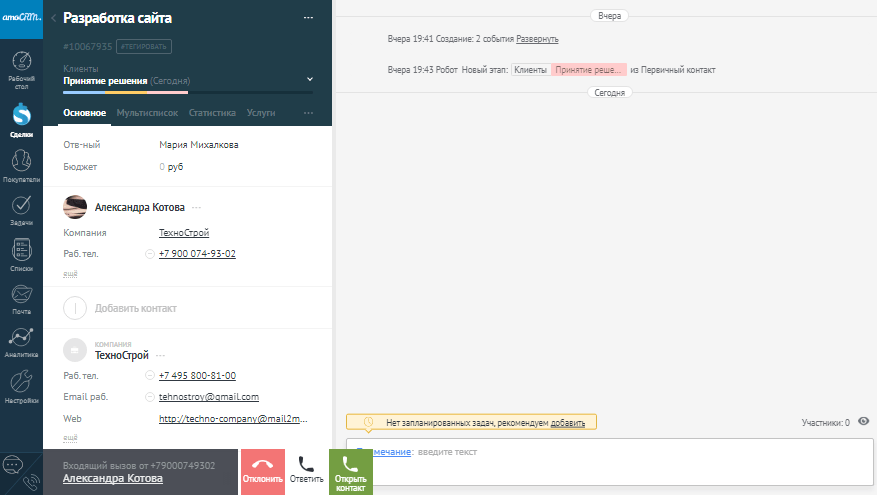Screen dimensions: 877x495
Task: Click the Добавить контакт circle icon
Action: coord(75,308)
